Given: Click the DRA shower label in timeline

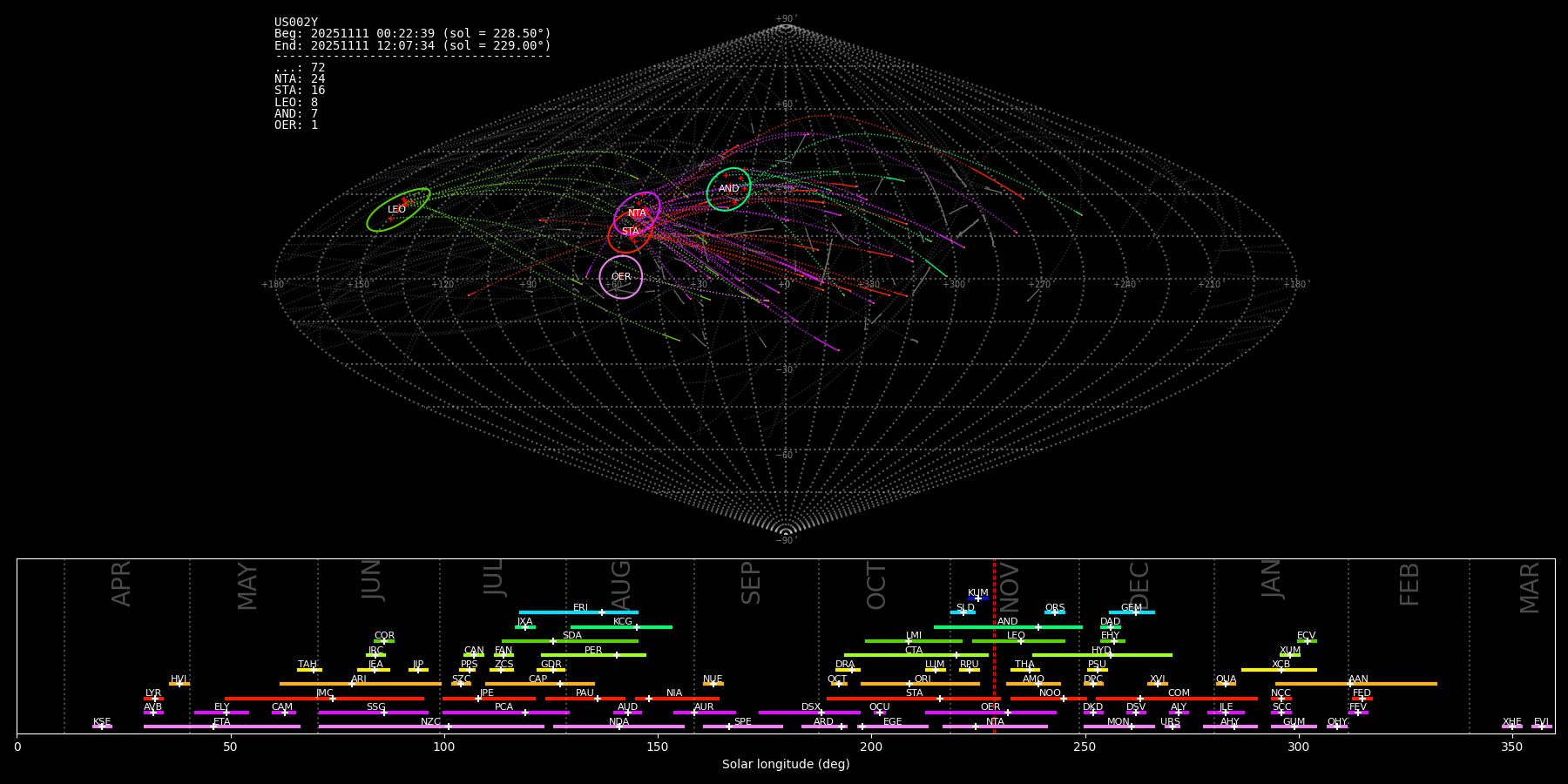Looking at the screenshot, I should tap(845, 665).
